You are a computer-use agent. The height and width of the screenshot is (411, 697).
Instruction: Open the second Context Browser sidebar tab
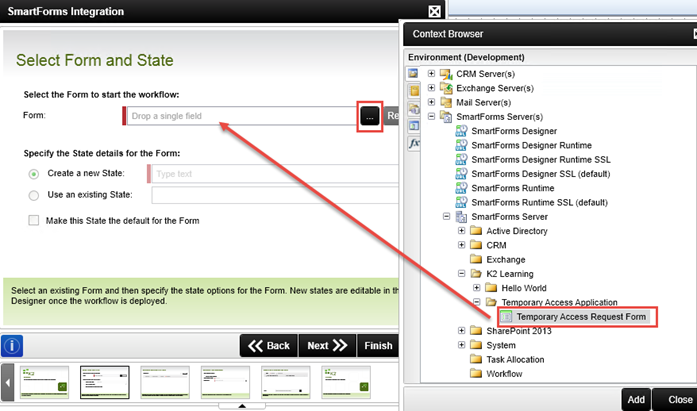[413, 91]
